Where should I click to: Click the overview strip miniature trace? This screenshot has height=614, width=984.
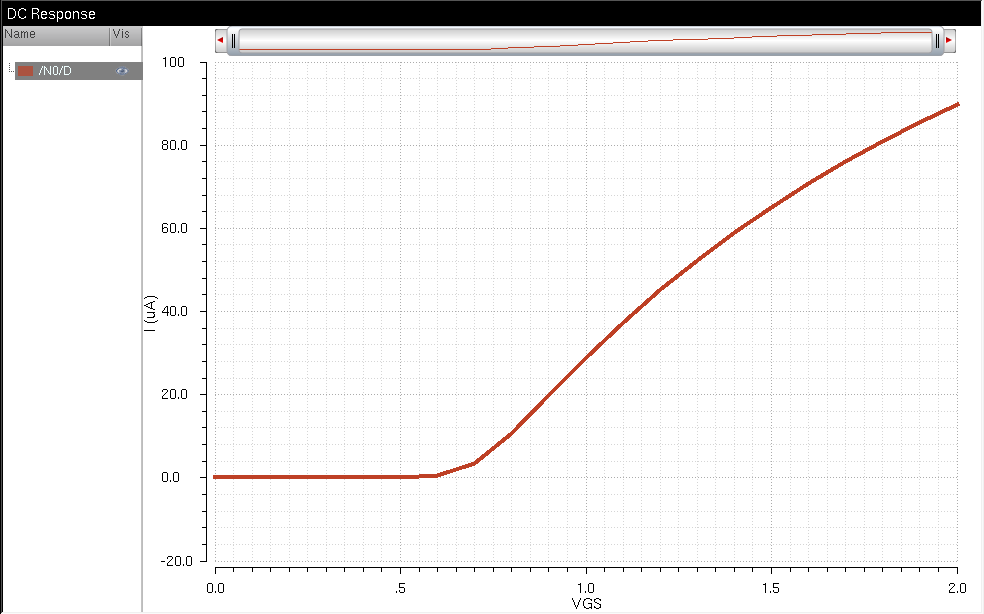(x=586, y=41)
